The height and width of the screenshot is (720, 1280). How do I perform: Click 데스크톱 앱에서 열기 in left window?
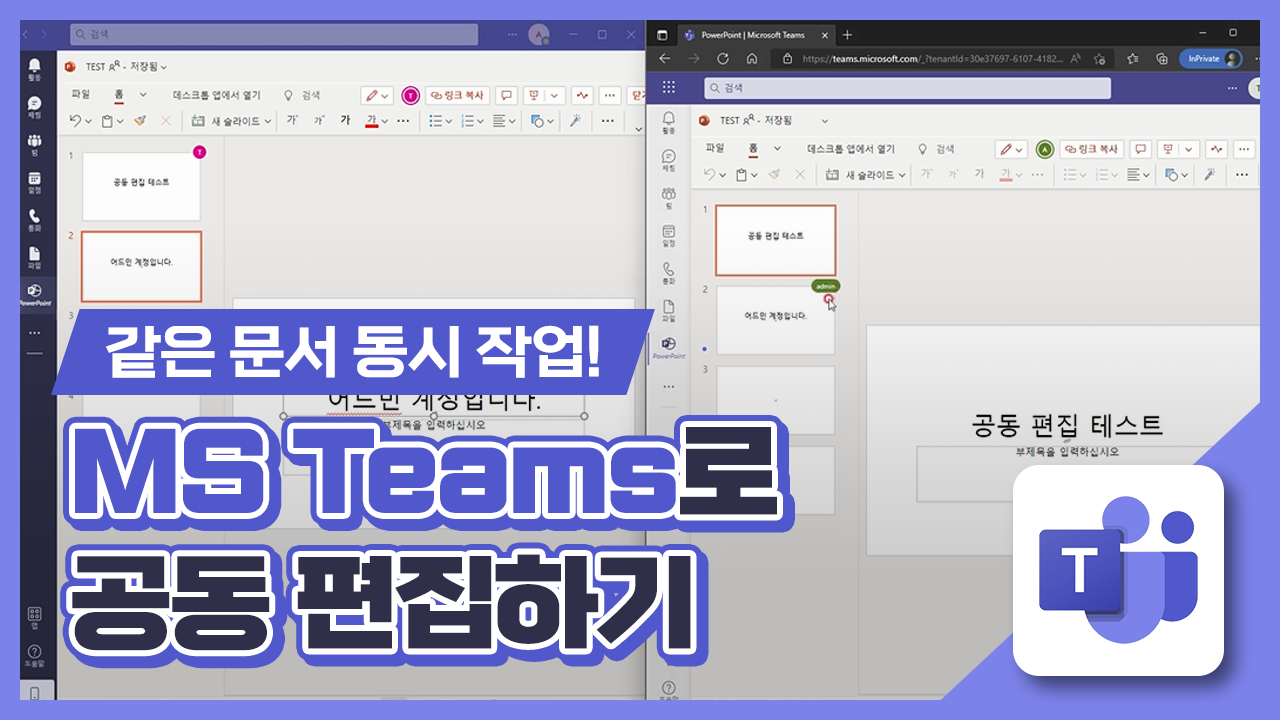217,95
